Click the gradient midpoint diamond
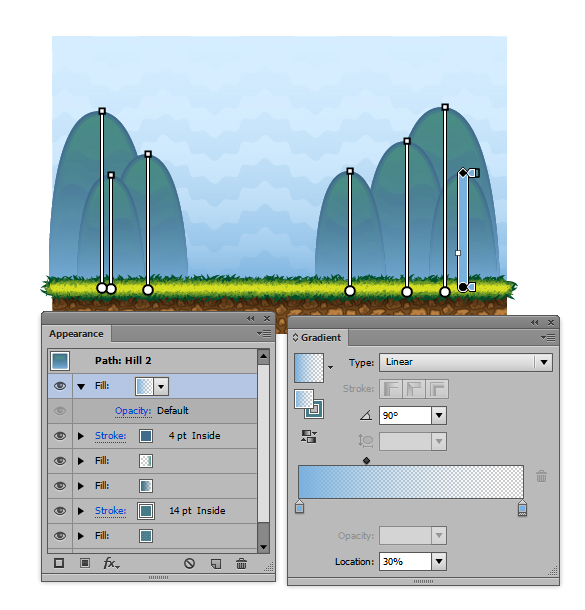The height and width of the screenshot is (610, 585). click(x=366, y=461)
